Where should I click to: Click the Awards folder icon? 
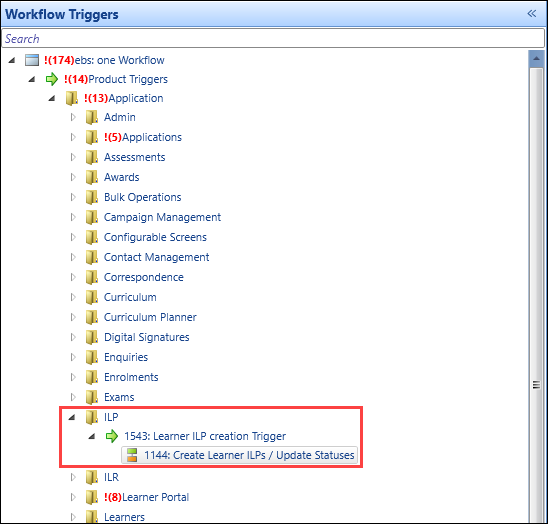(92, 177)
